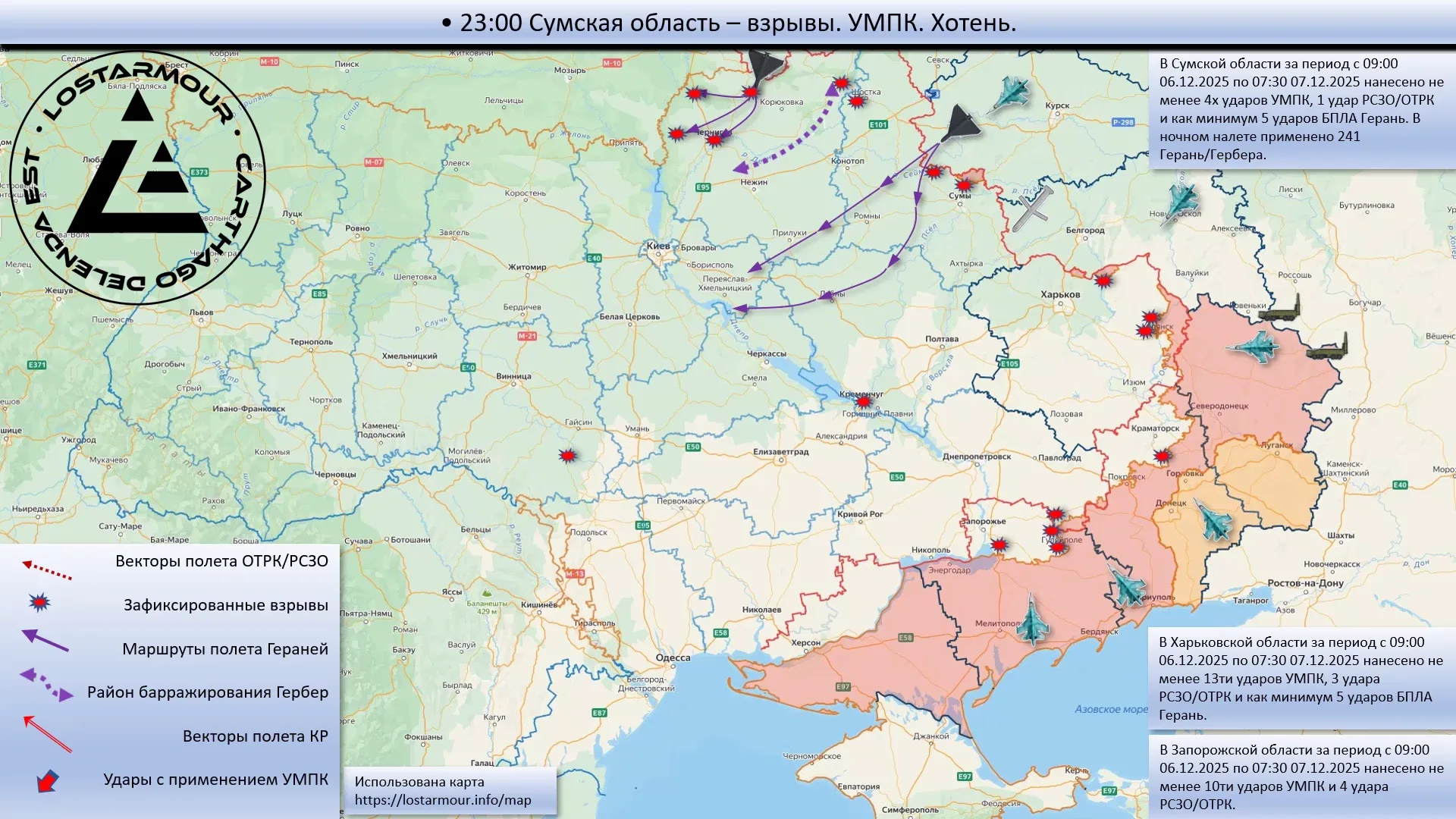Viewport: 1456px width, 819px height.
Task: Click the explosion marker near Gaisin
Action: (568, 456)
